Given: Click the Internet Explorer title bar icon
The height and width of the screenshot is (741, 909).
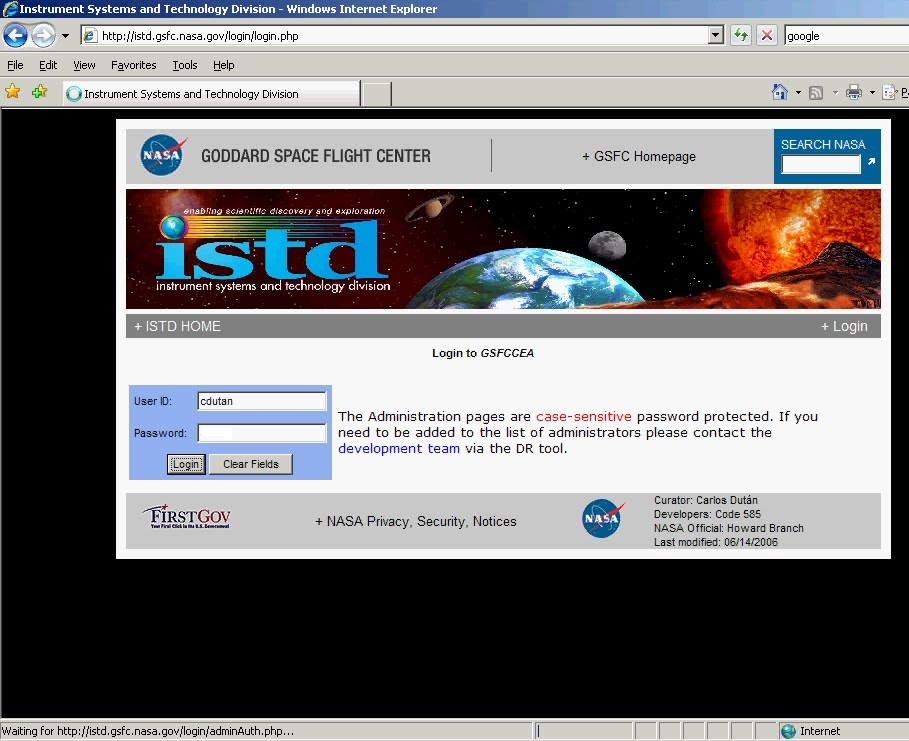Looking at the screenshot, I should 10,9.
